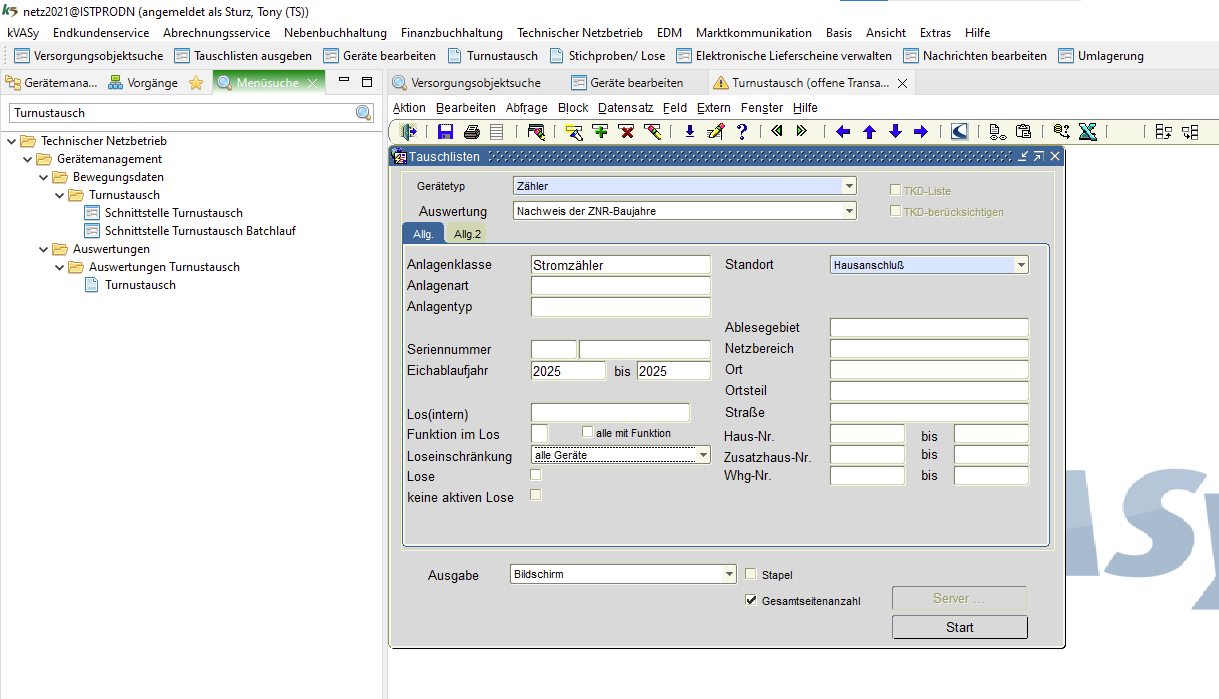Click the blue left arrow navigation icon
Image resolution: width=1219 pixels, height=699 pixels.
843,131
